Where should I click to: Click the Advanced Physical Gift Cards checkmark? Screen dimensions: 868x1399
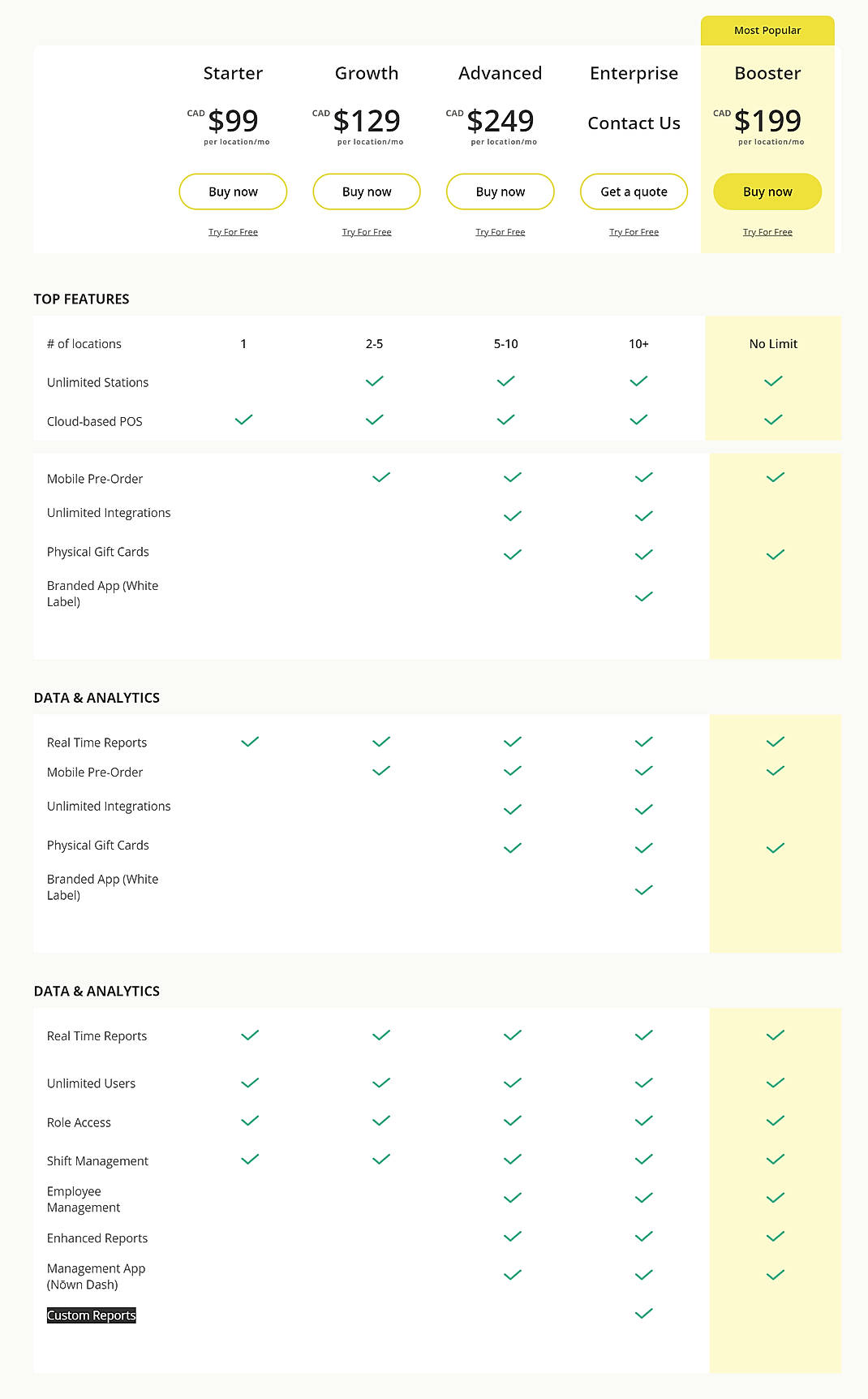pos(511,553)
